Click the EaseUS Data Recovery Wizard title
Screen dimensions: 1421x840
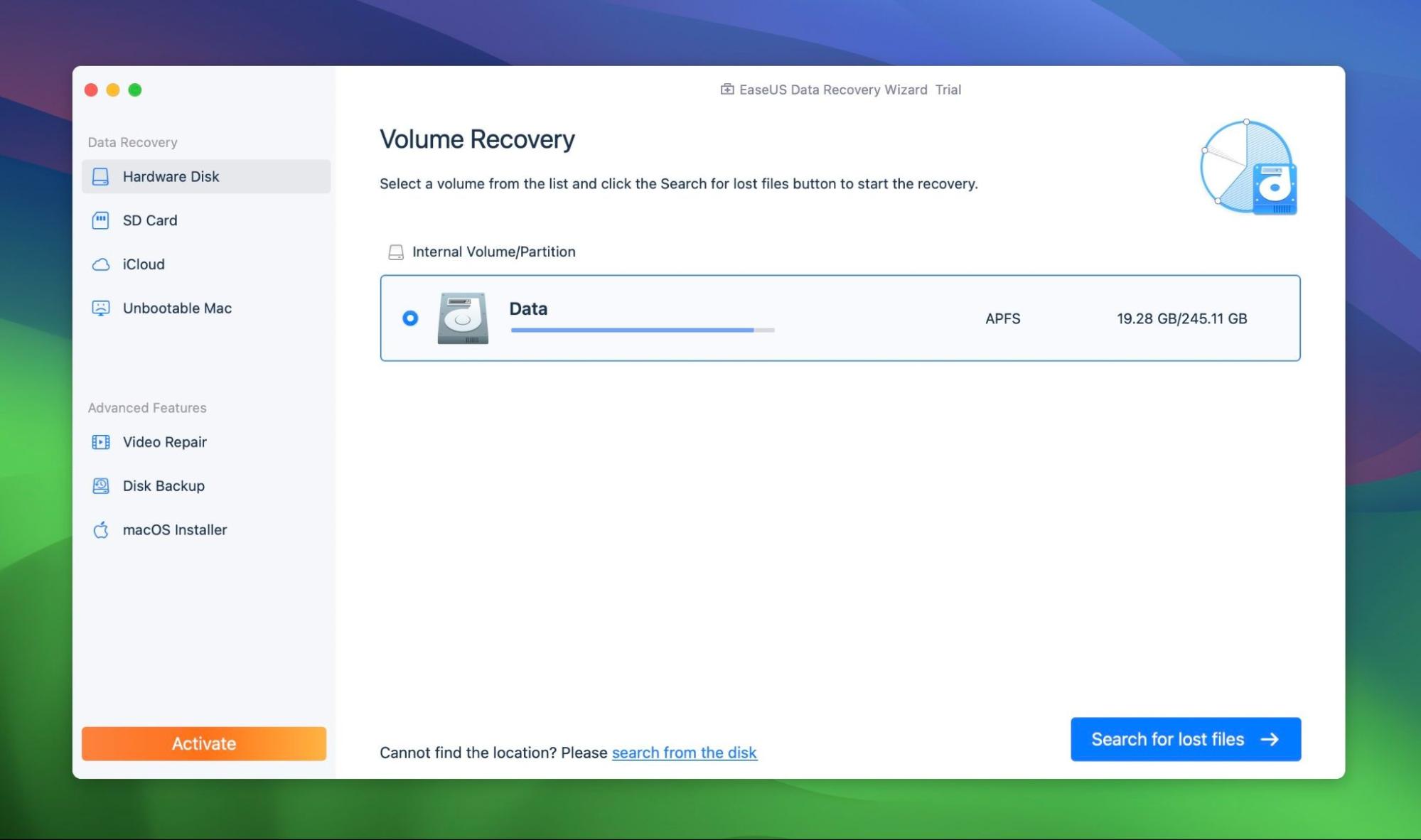click(833, 90)
